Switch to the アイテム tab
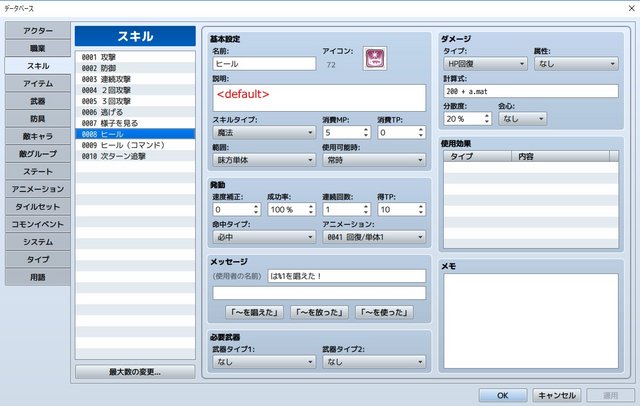The height and width of the screenshot is (406, 640). click(x=38, y=83)
